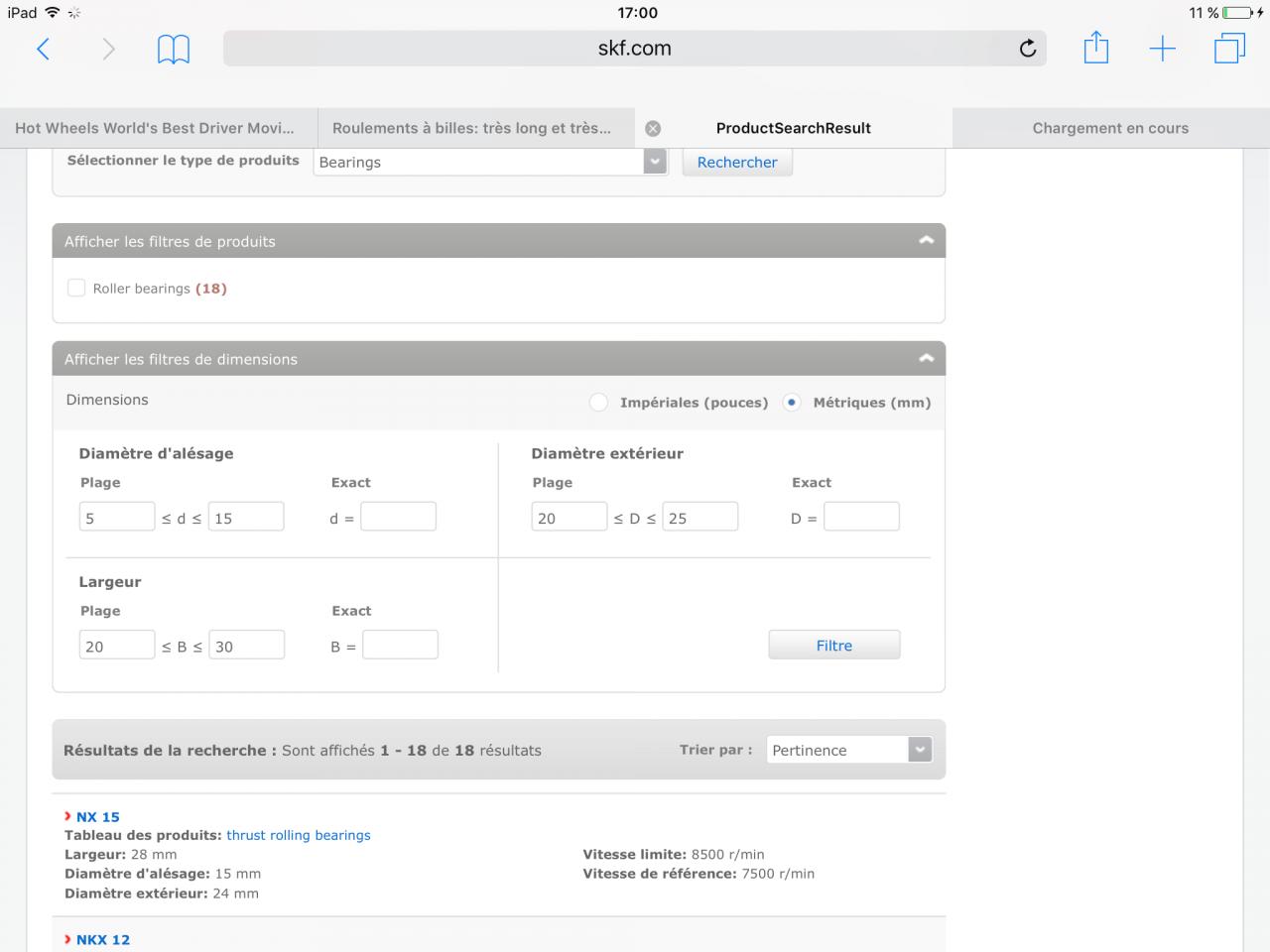Edit width maximum field

click(x=247, y=645)
